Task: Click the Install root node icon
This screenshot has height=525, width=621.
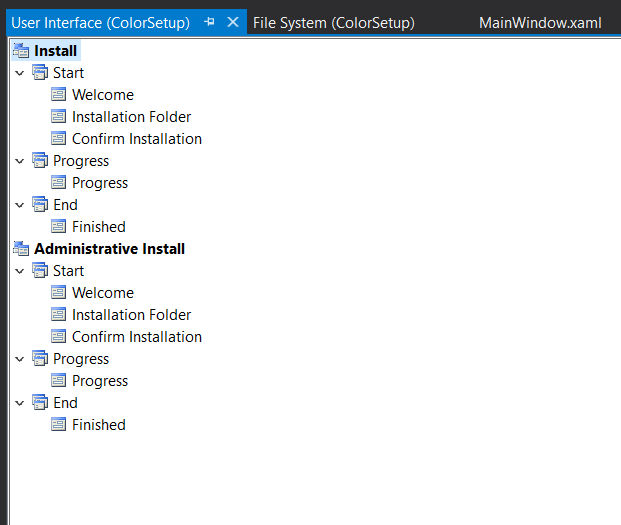Action: pyautogui.click(x=21, y=51)
